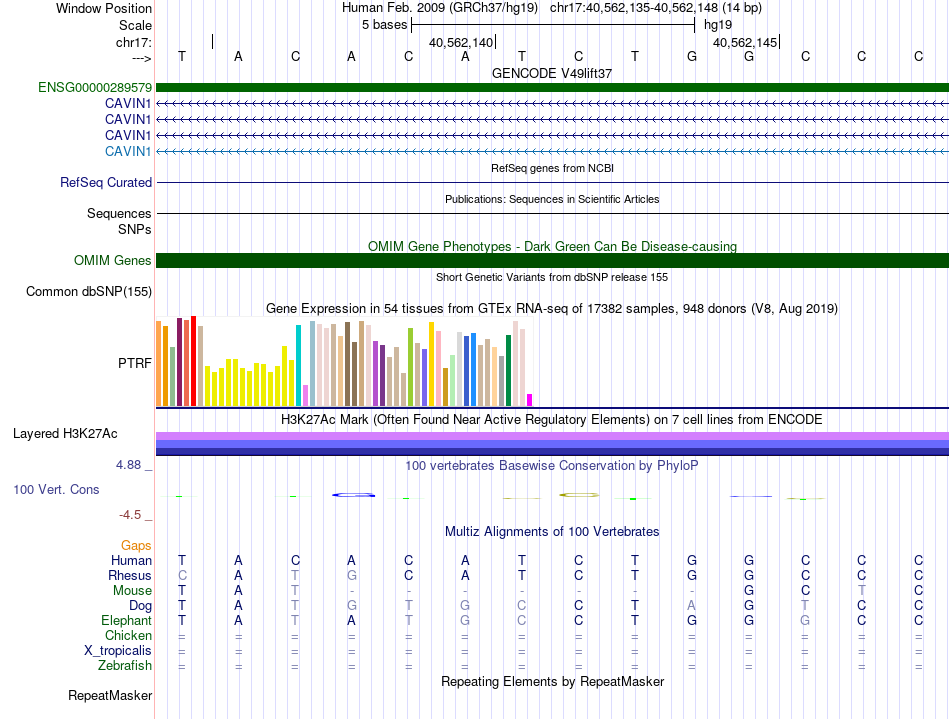The width and height of the screenshot is (950, 719).
Task: Click the '--->' base direction arrow label
Action: pyautogui.click(x=142, y=58)
